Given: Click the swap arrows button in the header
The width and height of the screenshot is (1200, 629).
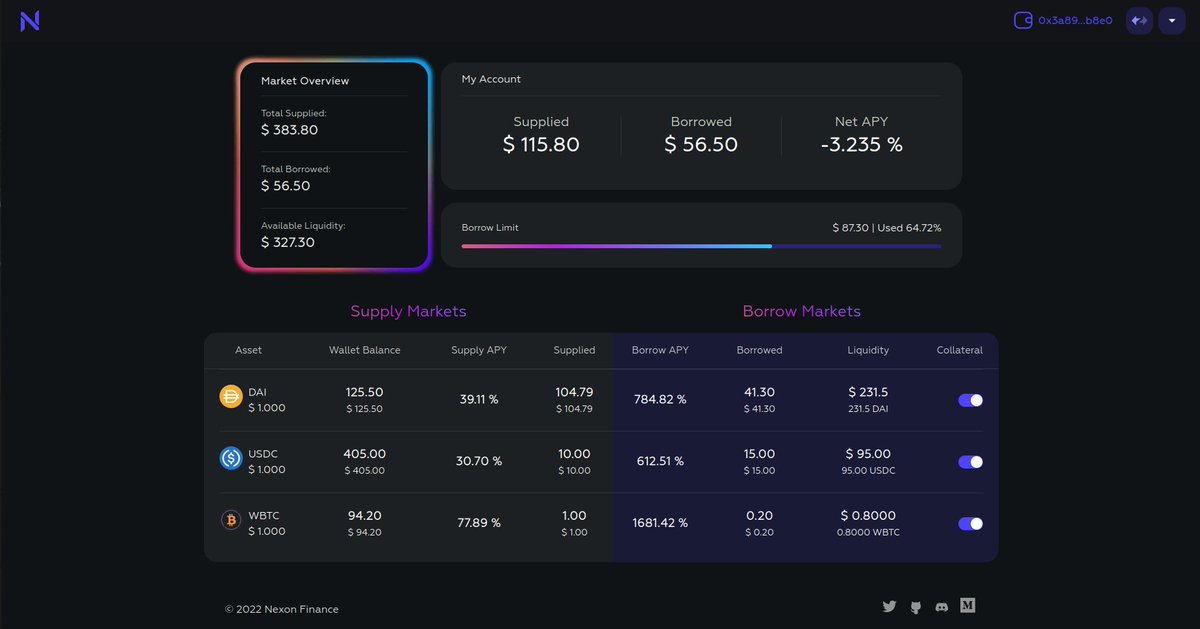Looking at the screenshot, I should 1139,19.
